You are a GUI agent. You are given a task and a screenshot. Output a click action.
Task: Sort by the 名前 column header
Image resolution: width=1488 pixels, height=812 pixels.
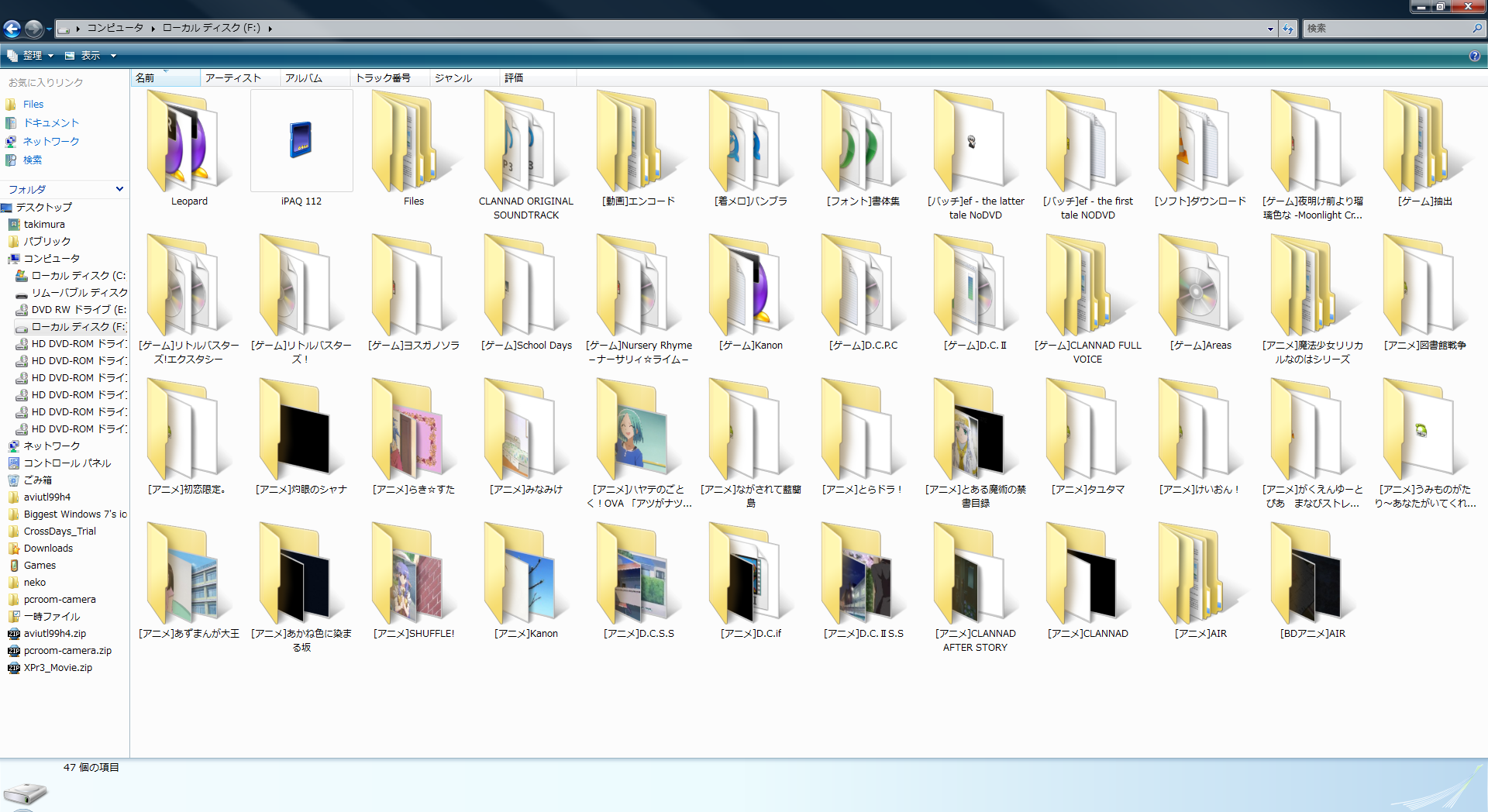[166, 78]
